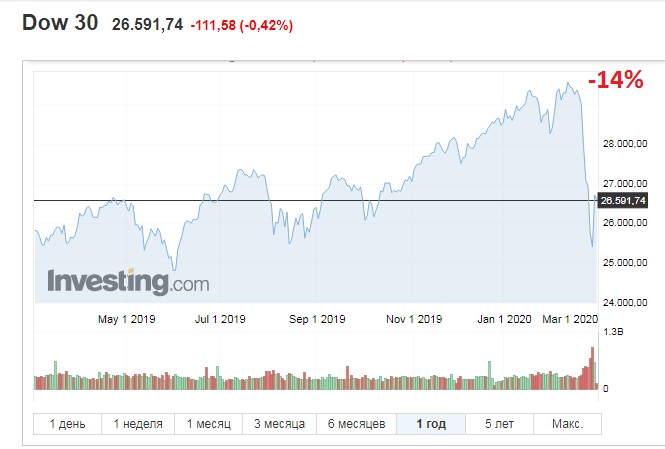Click the Investing.com watermark logo

point(128,281)
